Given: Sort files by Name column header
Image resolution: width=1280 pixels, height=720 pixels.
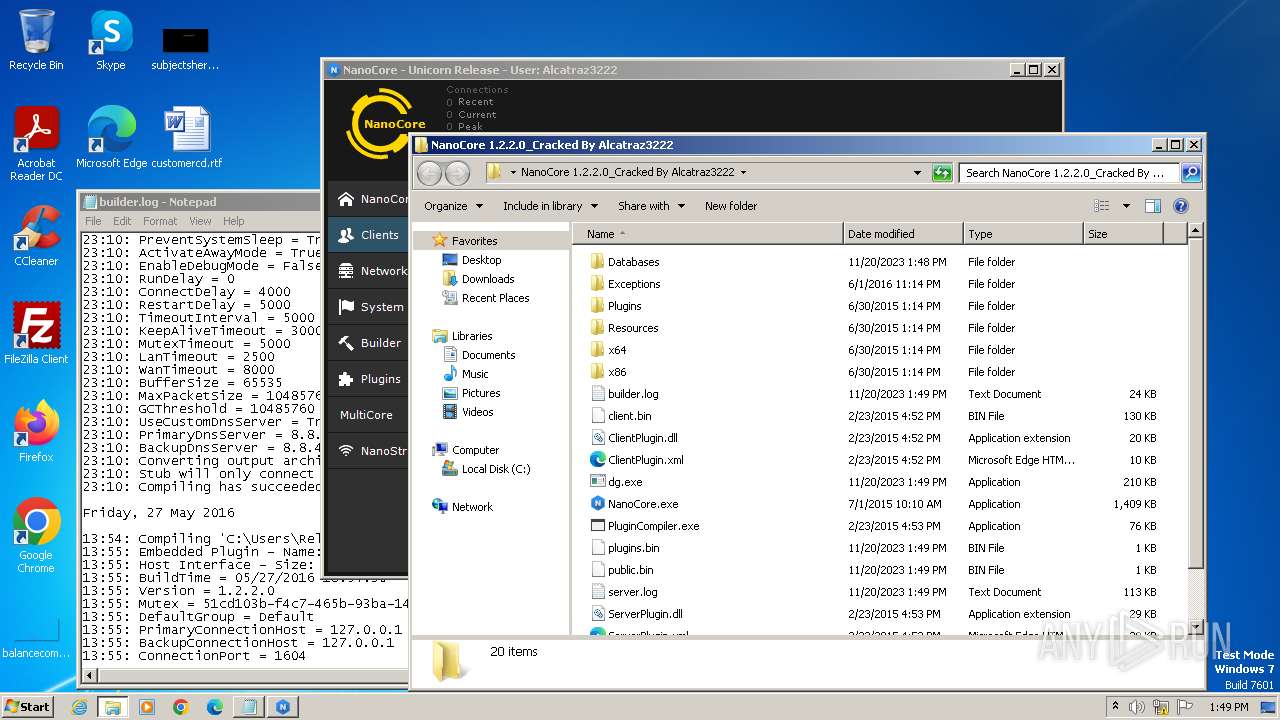Looking at the screenshot, I should 708,234.
